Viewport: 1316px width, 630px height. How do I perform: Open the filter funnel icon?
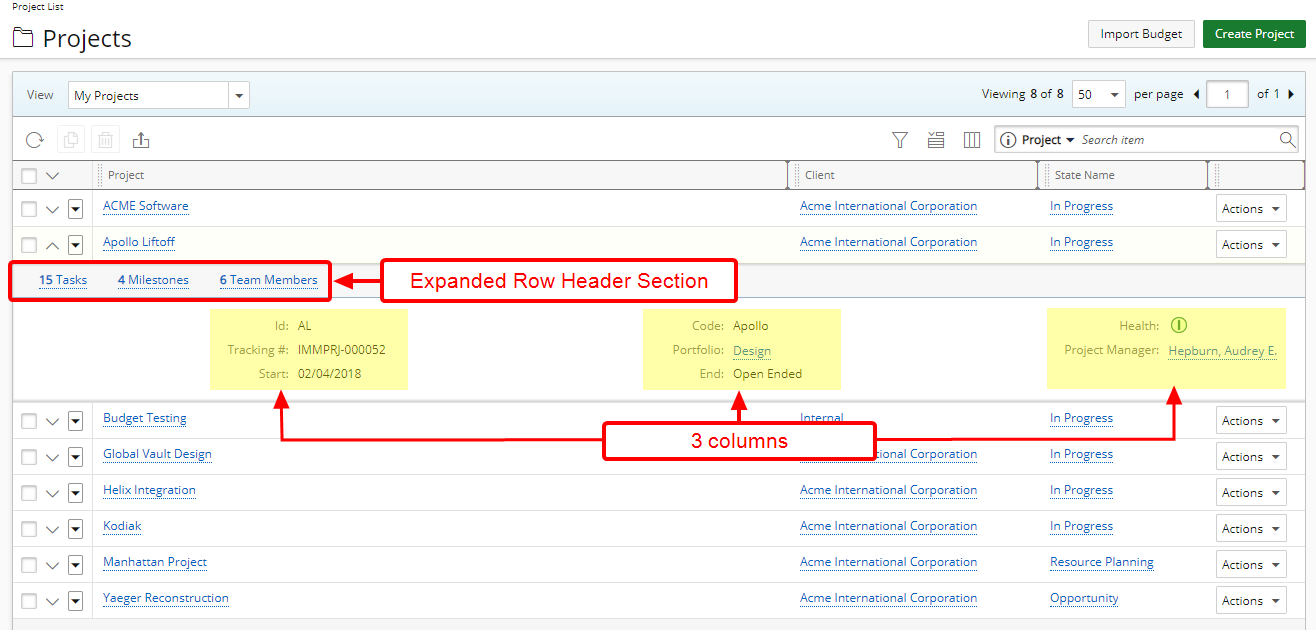click(900, 140)
